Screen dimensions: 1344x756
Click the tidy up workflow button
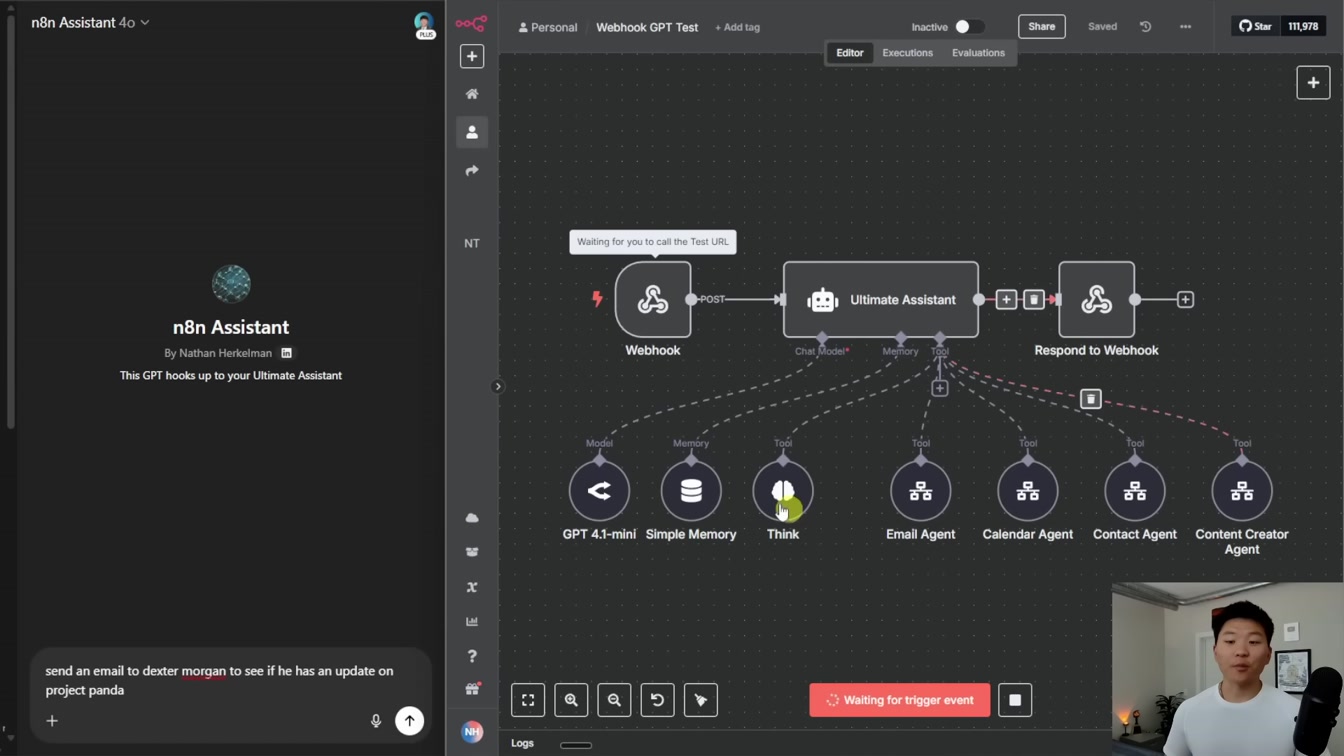click(701, 700)
